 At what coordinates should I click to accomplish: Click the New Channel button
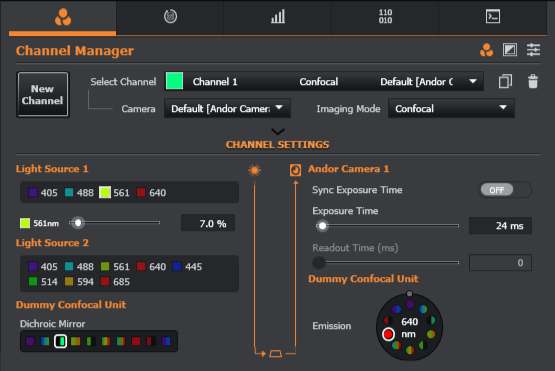pyautogui.click(x=42, y=95)
